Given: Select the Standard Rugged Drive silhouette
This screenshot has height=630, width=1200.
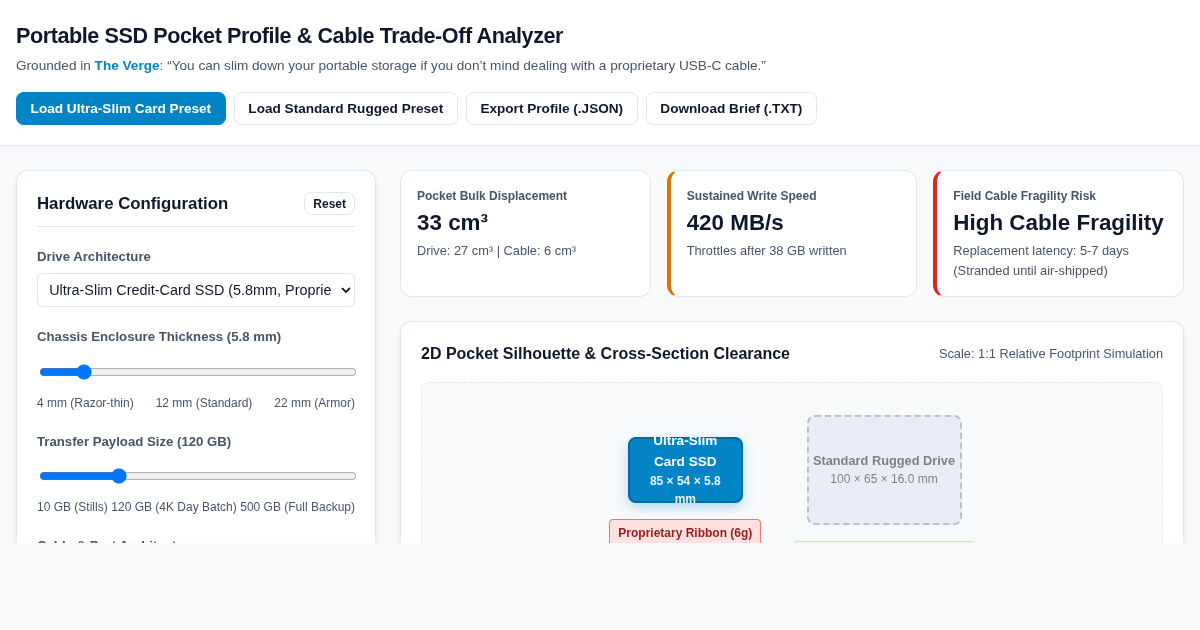Looking at the screenshot, I should click(884, 470).
